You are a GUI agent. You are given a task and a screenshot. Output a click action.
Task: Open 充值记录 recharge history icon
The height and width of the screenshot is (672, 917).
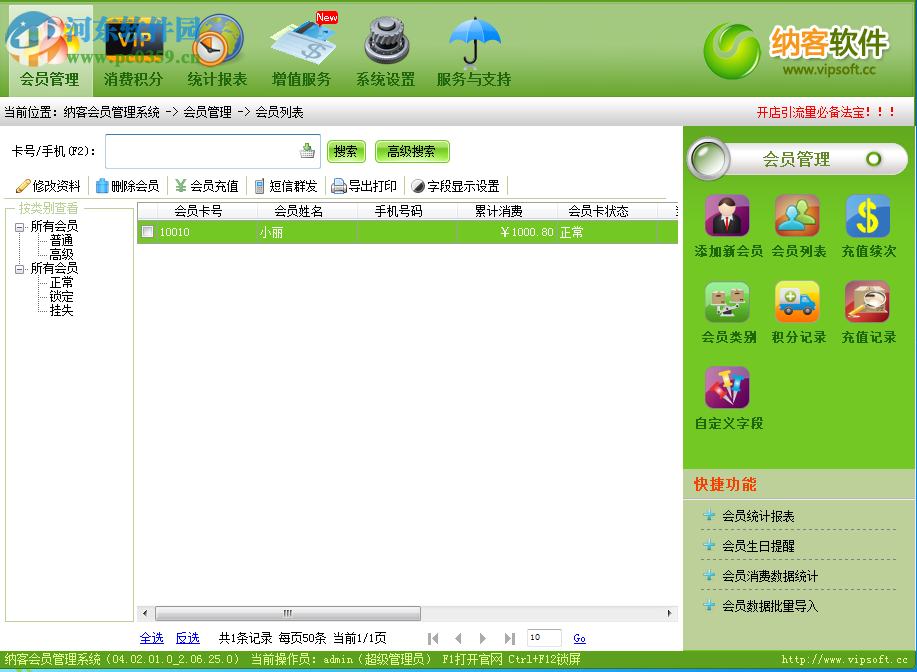(x=867, y=302)
